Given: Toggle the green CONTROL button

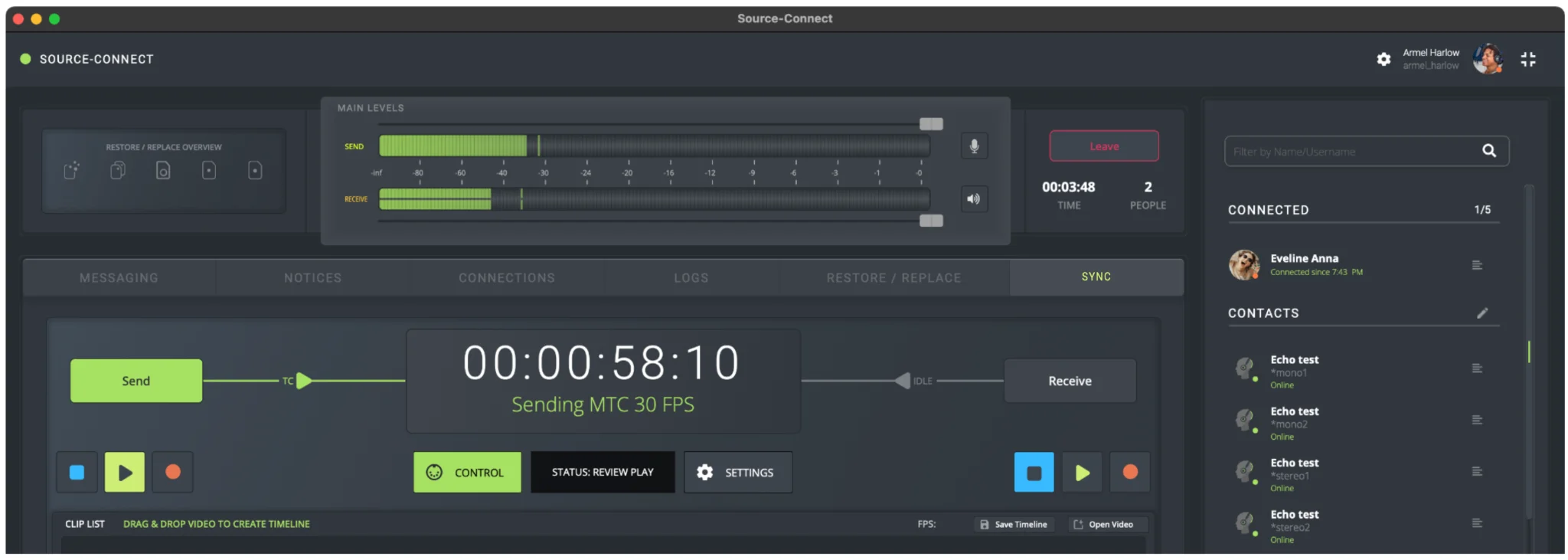Looking at the screenshot, I should coord(467,472).
